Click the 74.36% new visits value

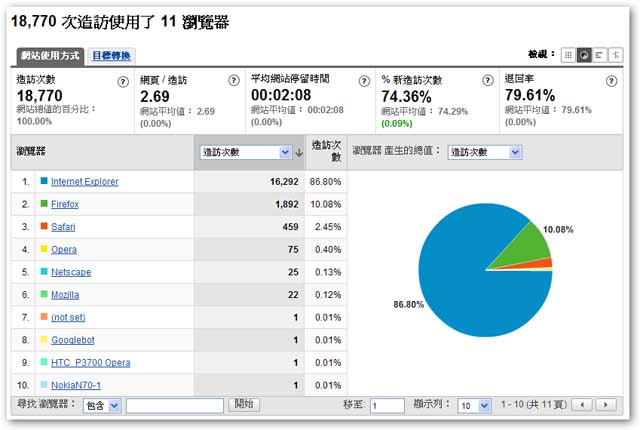click(406, 97)
